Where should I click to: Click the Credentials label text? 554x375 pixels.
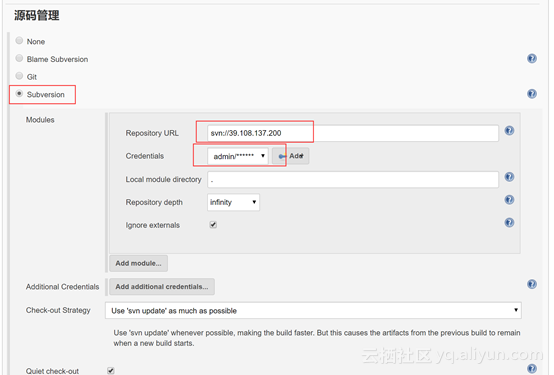[x=145, y=156]
